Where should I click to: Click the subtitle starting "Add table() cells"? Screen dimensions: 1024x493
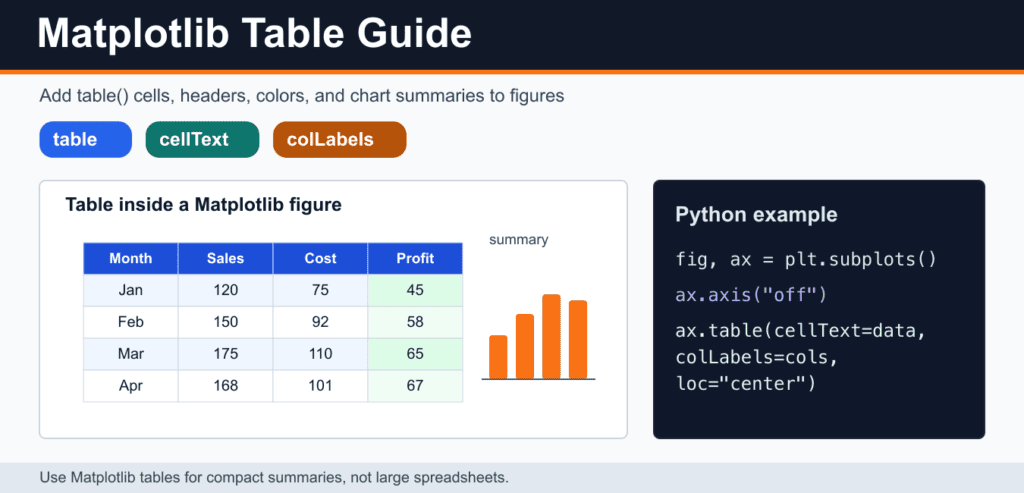click(x=302, y=97)
